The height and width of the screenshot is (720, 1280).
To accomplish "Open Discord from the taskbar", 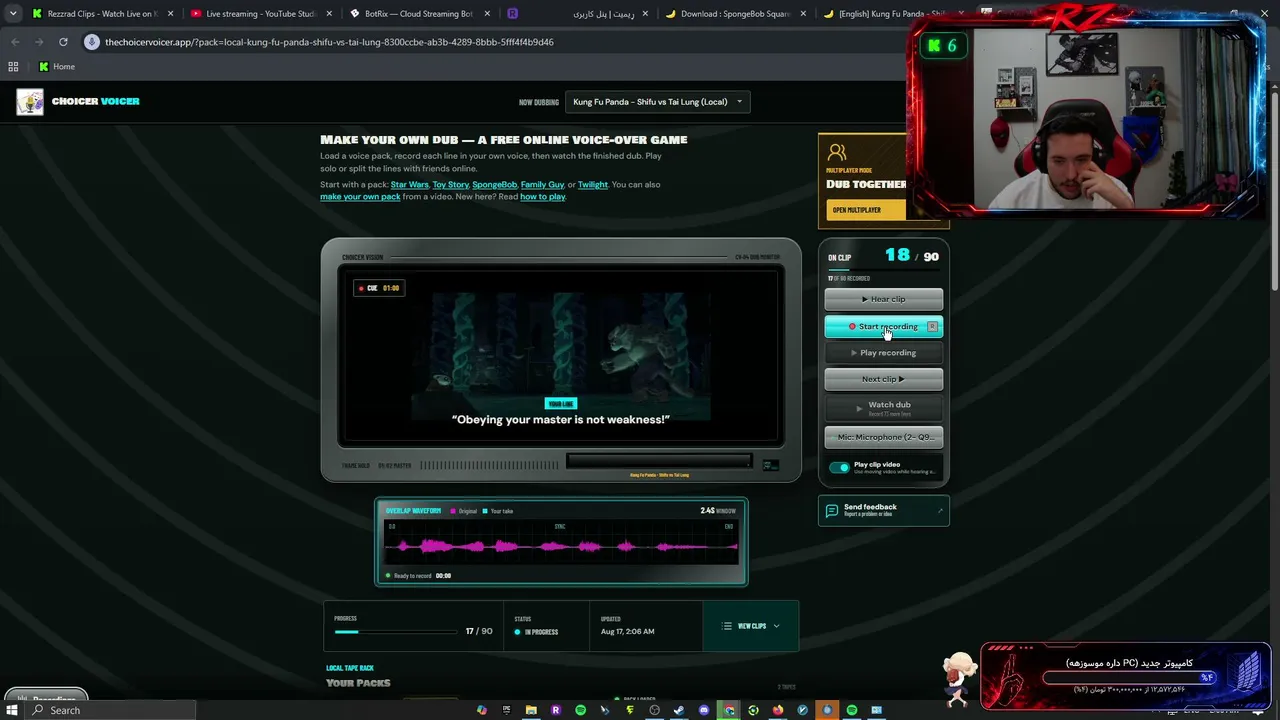I will tap(704, 710).
